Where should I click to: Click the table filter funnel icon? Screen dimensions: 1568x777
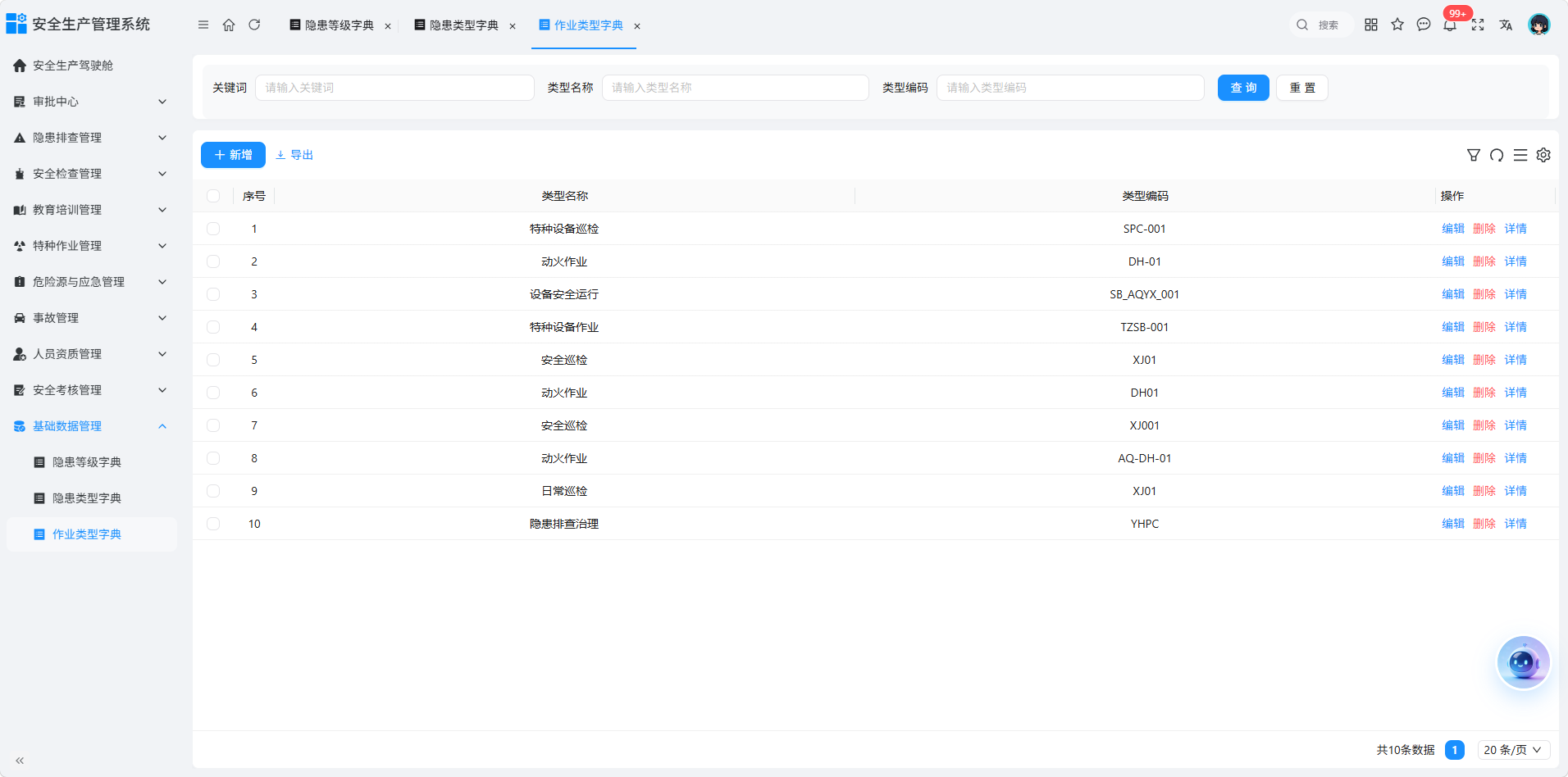pyautogui.click(x=1474, y=155)
